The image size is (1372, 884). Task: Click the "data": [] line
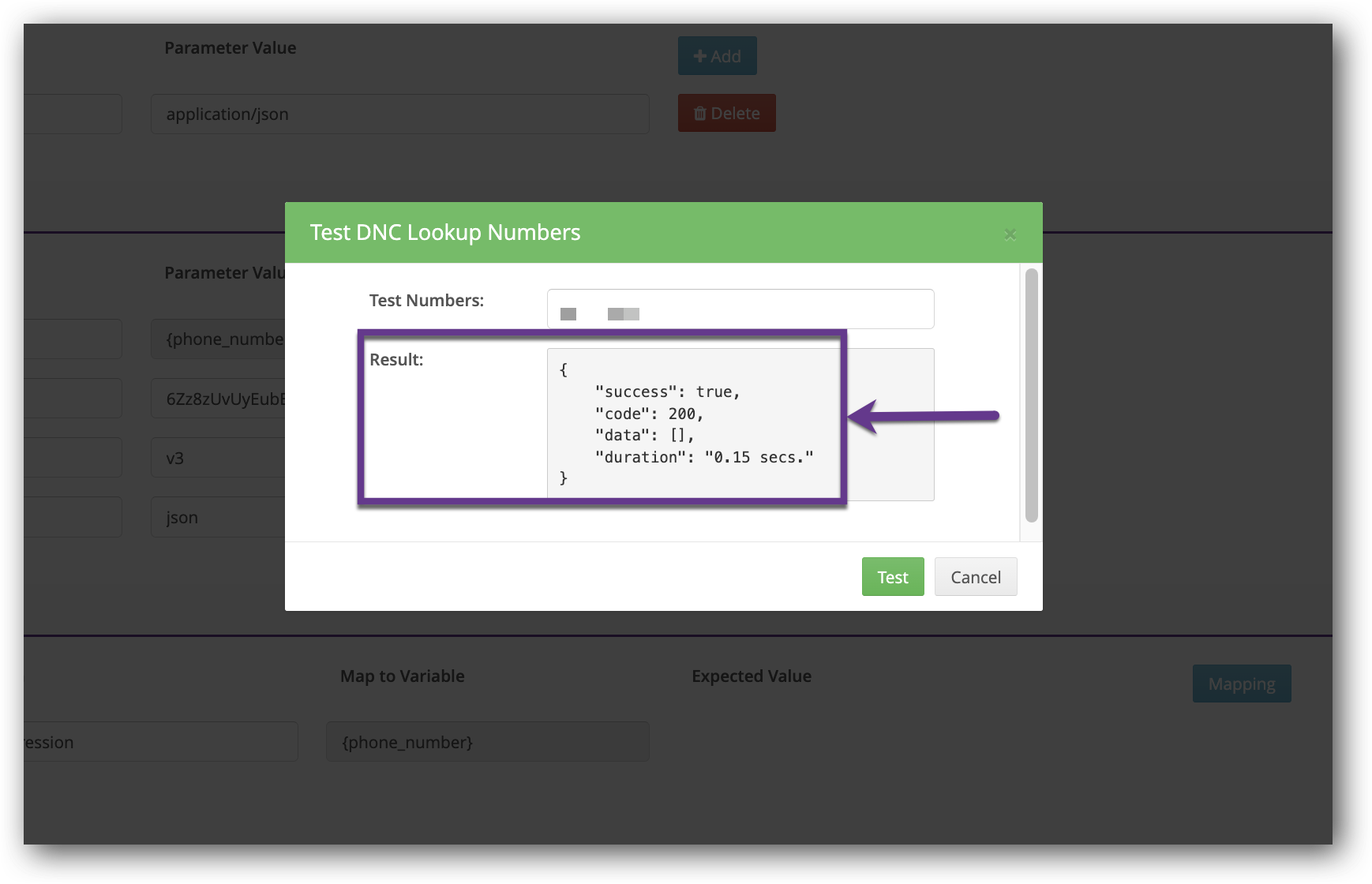point(644,435)
